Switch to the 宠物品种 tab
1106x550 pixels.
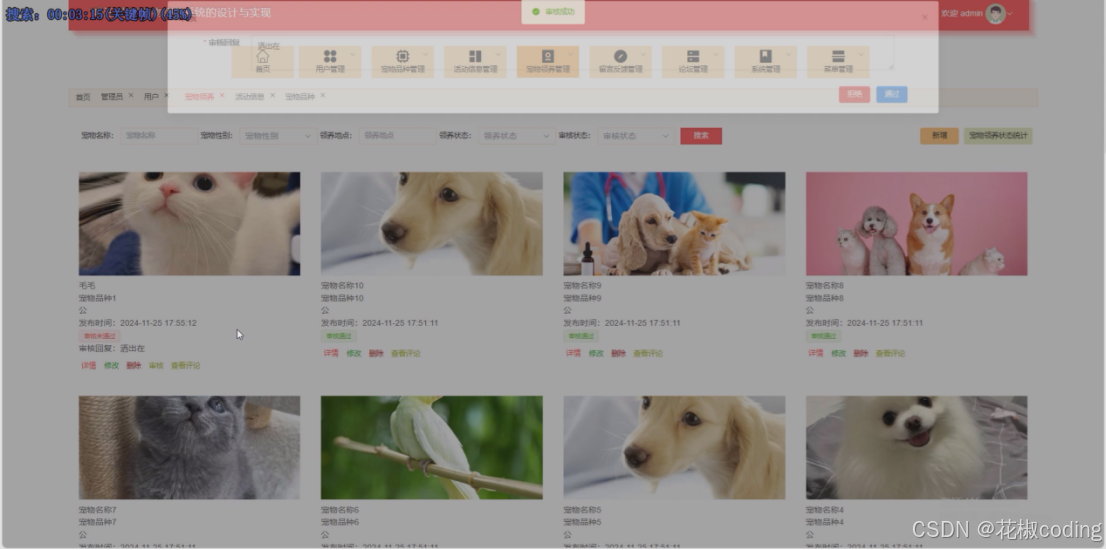(x=300, y=97)
